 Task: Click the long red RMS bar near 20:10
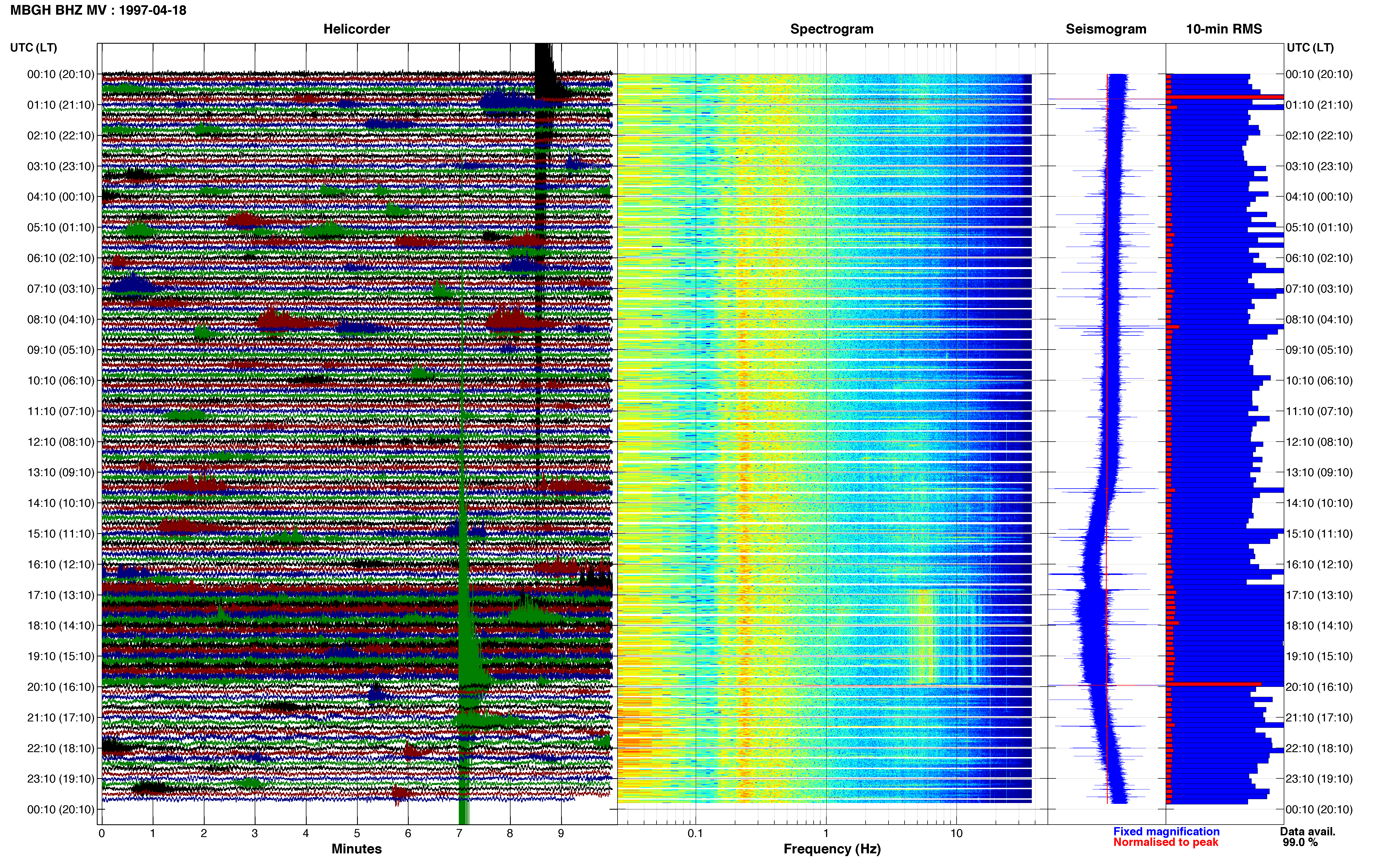click(x=1213, y=684)
